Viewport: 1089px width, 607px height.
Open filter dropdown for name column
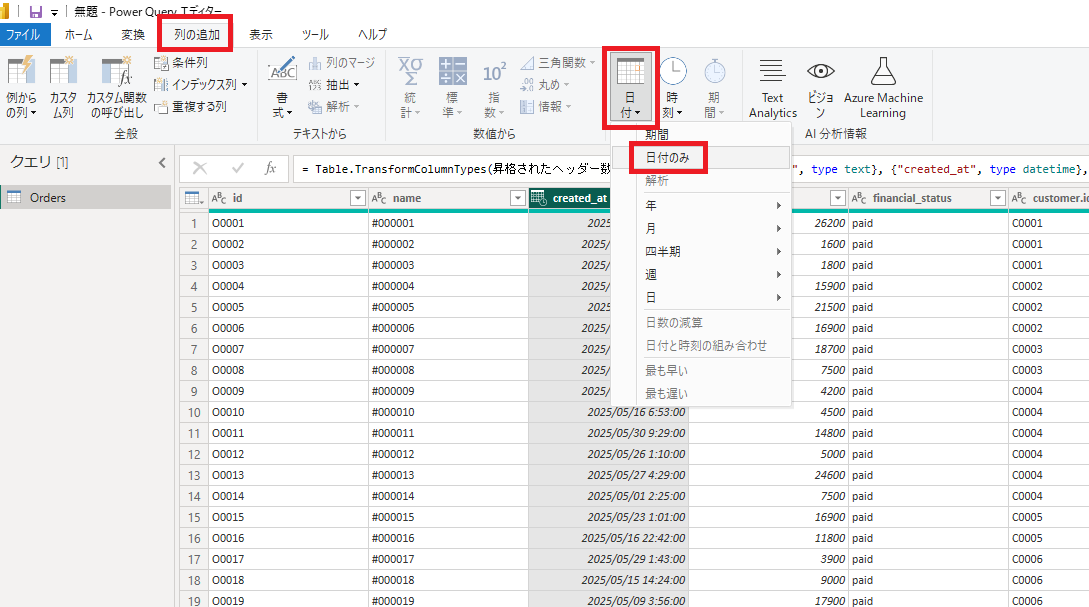[517, 199]
